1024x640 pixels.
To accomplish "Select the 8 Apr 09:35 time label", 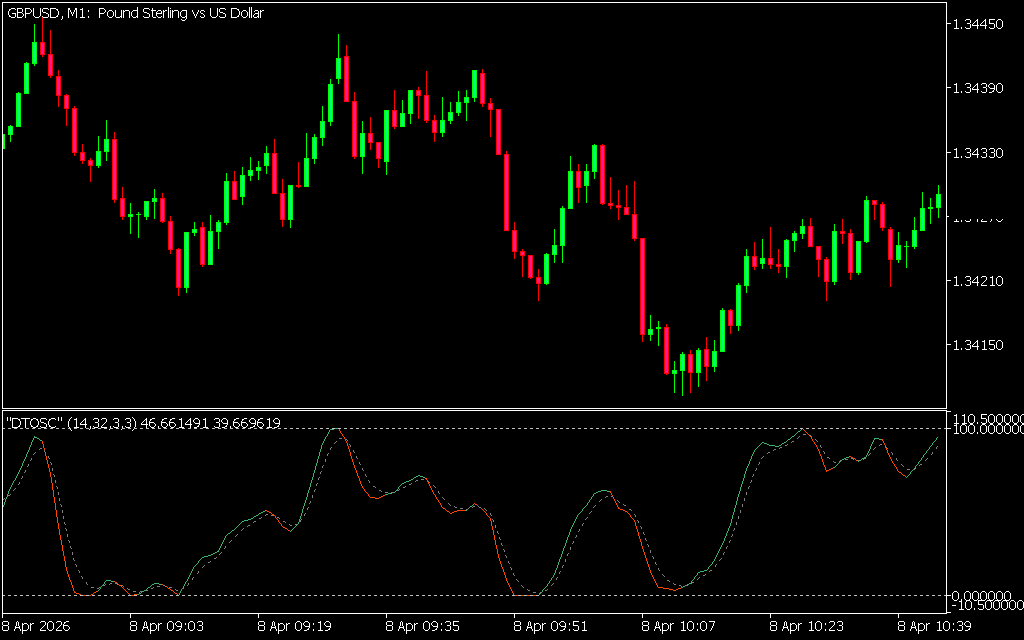I will coord(422,626).
